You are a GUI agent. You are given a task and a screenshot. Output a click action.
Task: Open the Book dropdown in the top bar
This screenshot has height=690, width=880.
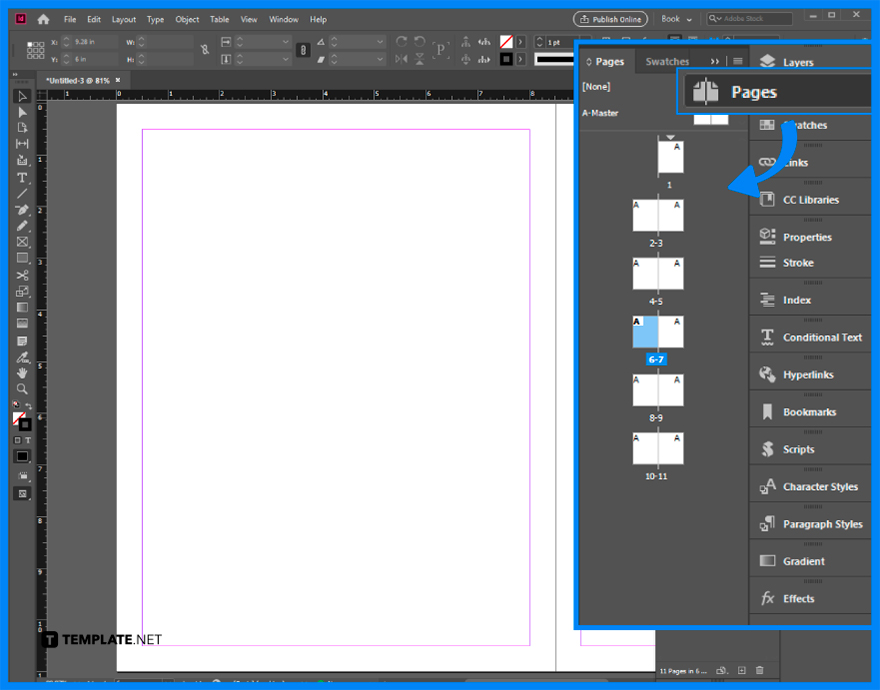pos(677,18)
